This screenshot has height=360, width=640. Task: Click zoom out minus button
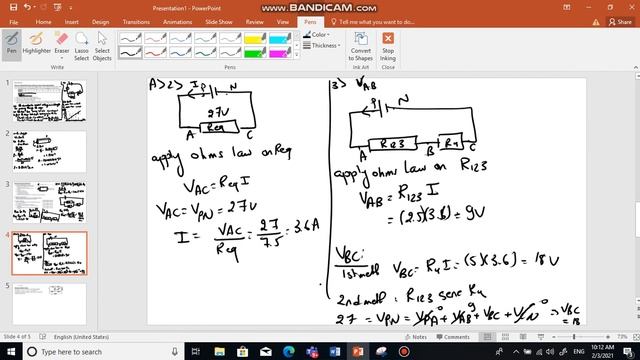554,337
